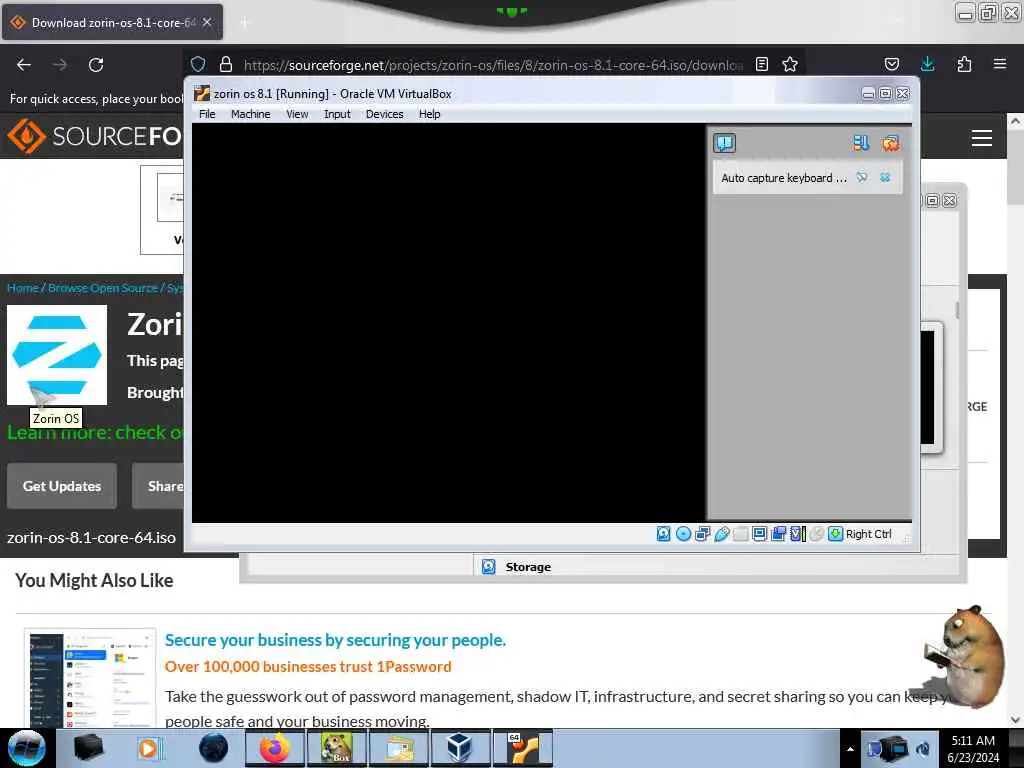Click the Over 100,000 businesses trust 1Password text
The height and width of the screenshot is (768, 1024).
(x=308, y=667)
